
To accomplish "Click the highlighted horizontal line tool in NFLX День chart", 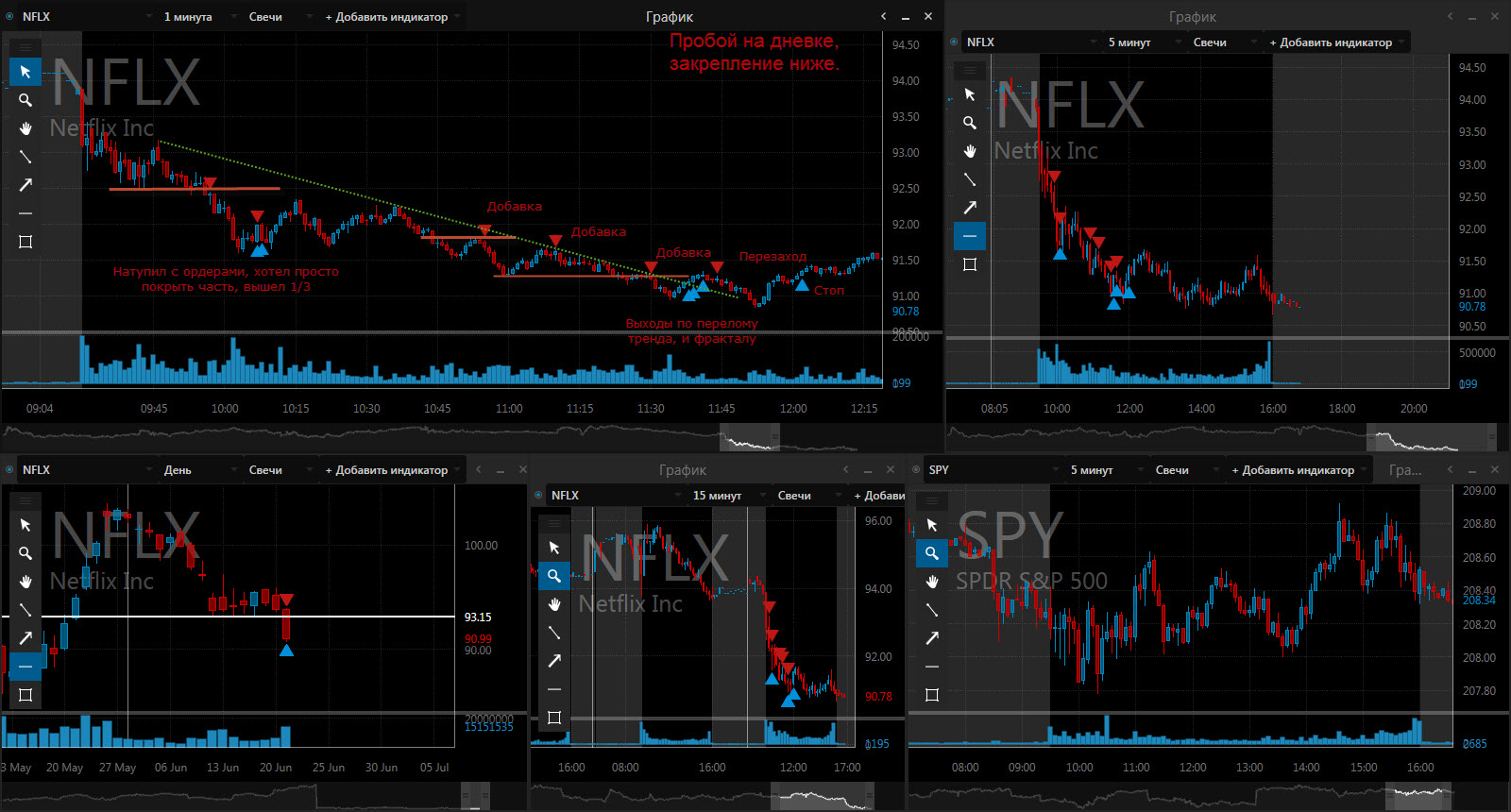I will pyautogui.click(x=25, y=667).
